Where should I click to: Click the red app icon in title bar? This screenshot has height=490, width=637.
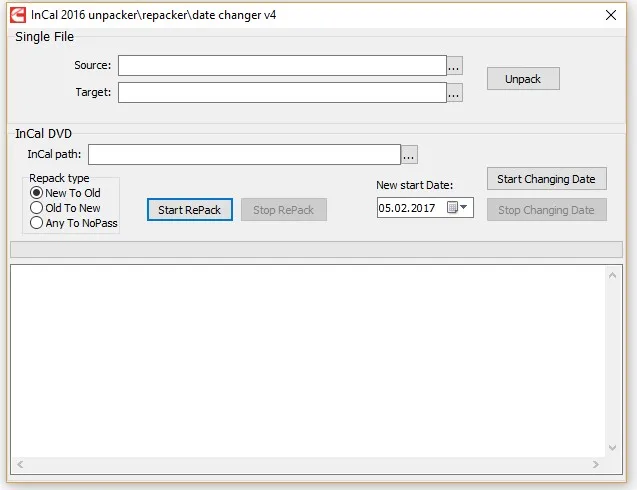pyautogui.click(x=18, y=15)
